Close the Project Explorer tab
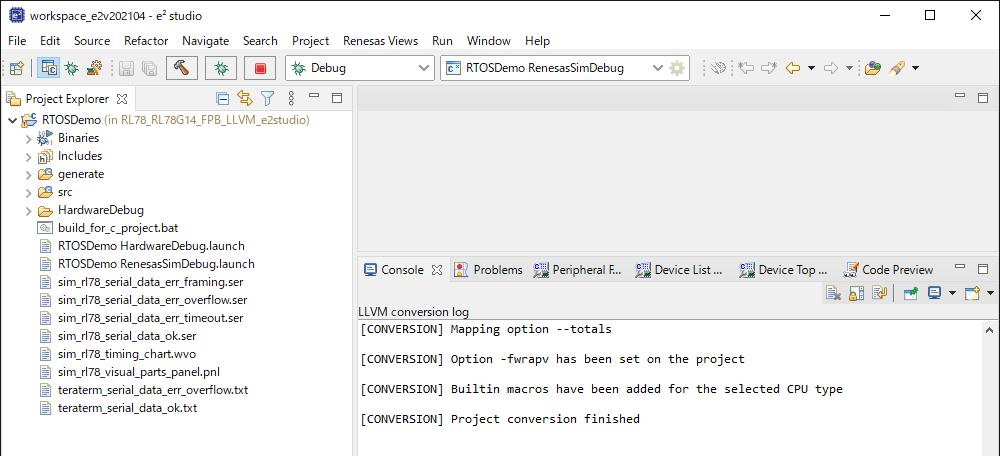This screenshot has height=456, width=1000. click(122, 99)
